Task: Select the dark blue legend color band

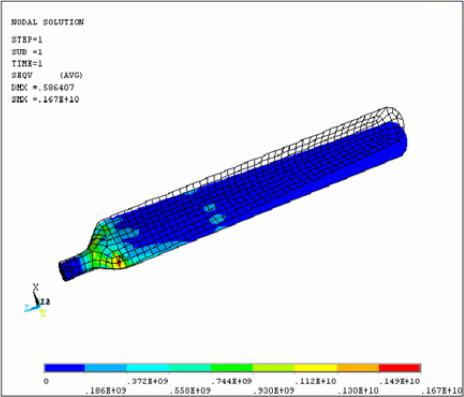Action: click(65, 368)
